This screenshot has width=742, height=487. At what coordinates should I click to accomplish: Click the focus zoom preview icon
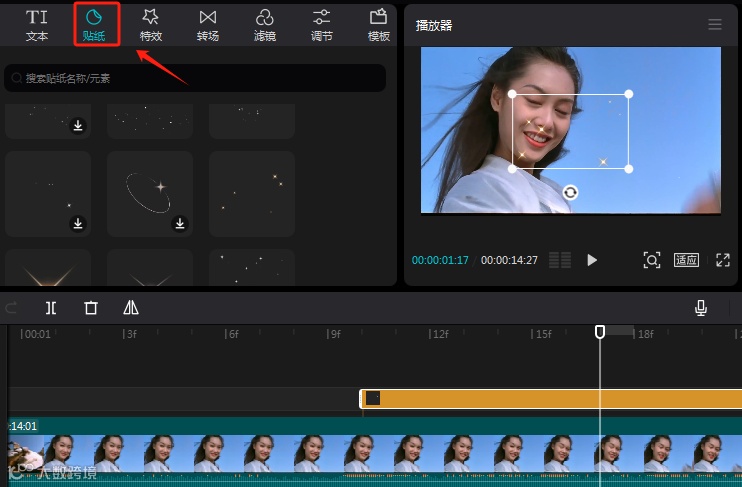click(651, 260)
